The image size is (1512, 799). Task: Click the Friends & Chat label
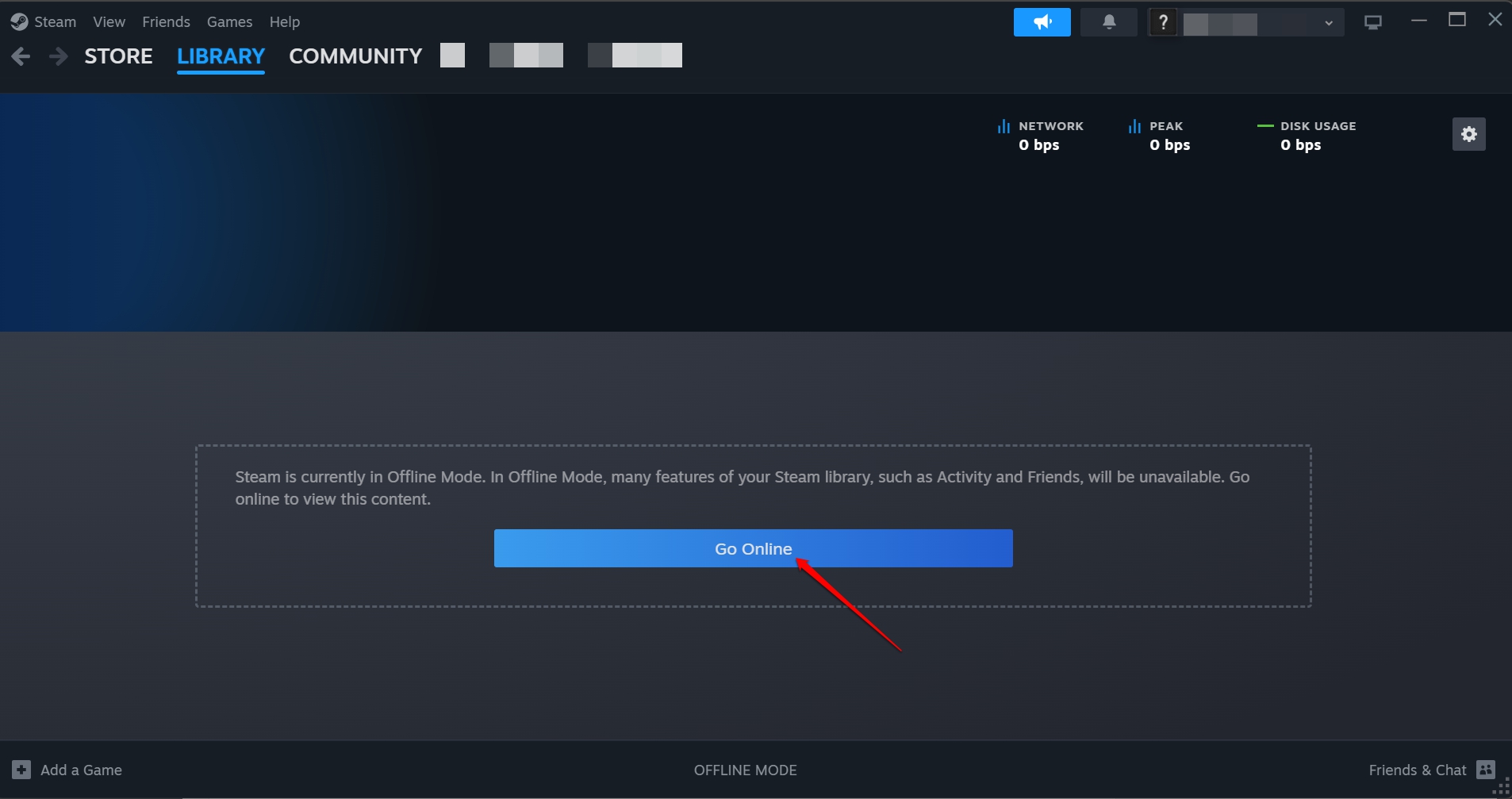click(x=1417, y=769)
